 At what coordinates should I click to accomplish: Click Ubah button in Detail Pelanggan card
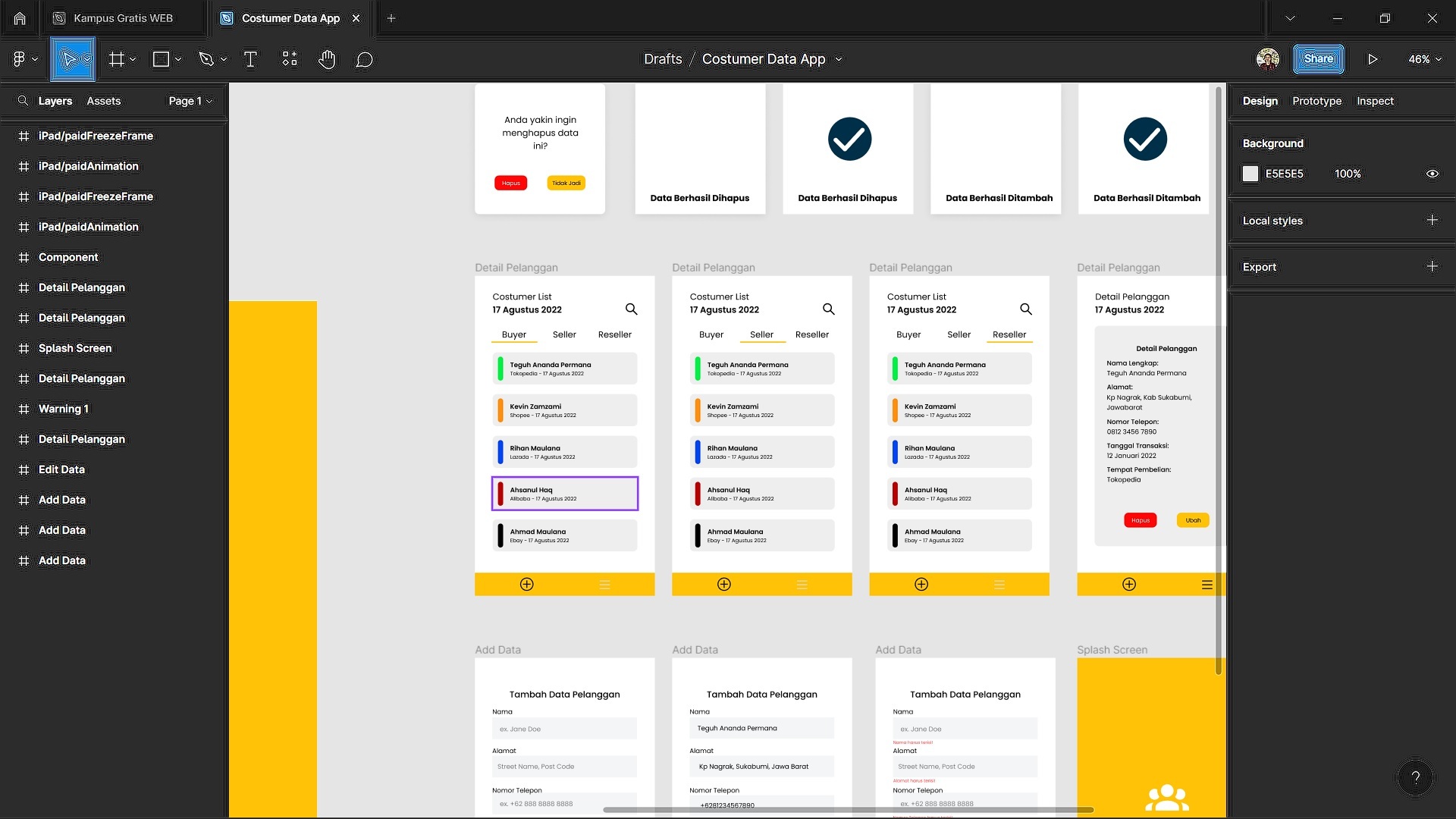coord(1193,520)
